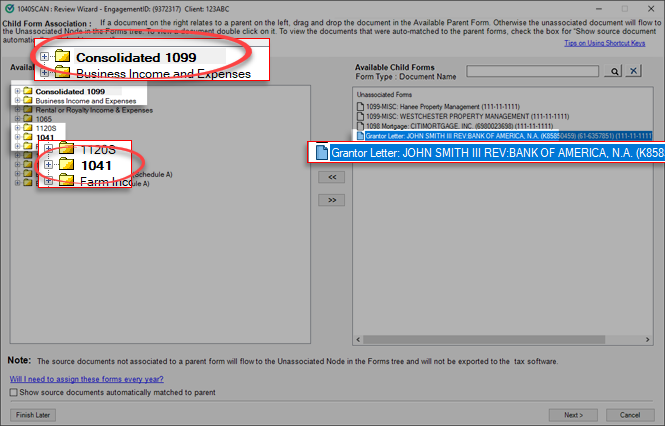Click the magnifier search button
The height and width of the screenshot is (426, 665).
tap(614, 71)
